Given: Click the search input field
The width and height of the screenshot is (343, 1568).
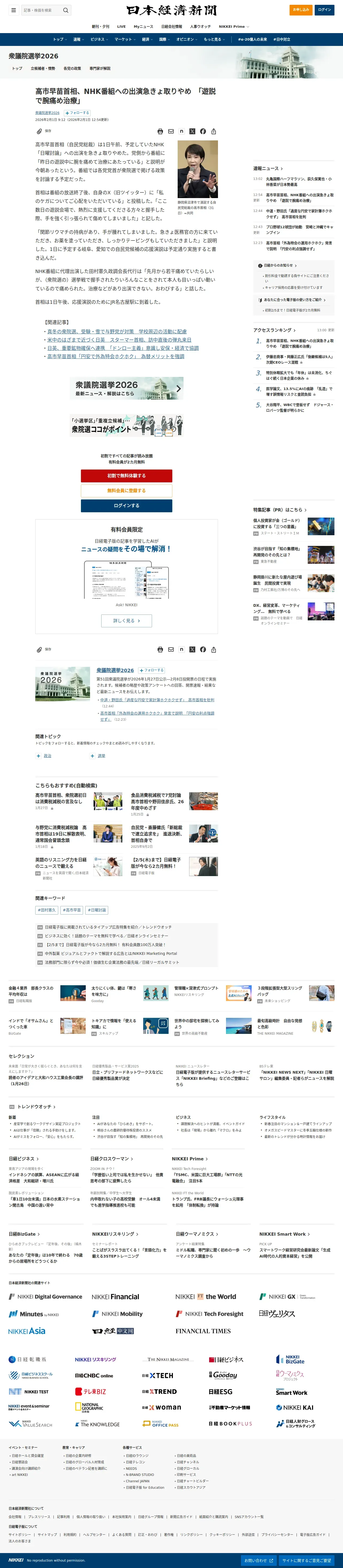Looking at the screenshot, I should (41, 10).
